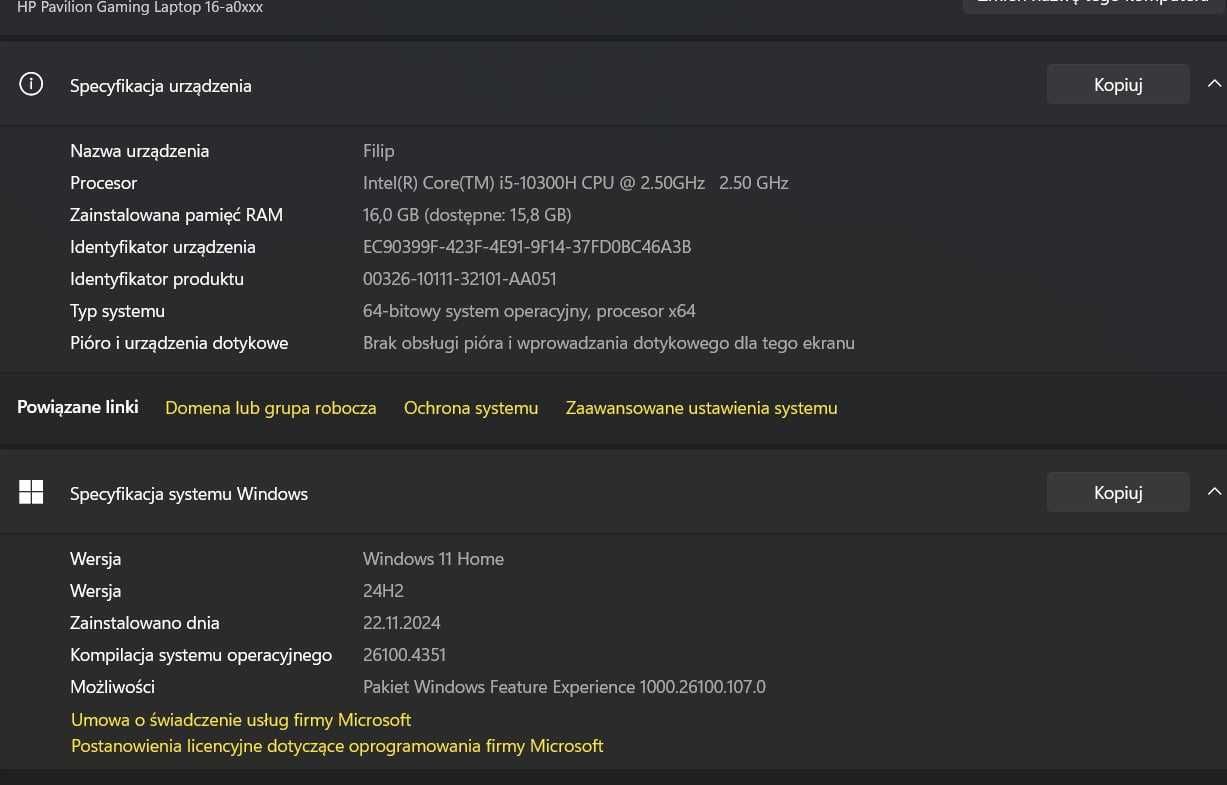Select device ID EC90399F-423F-4E91-9F14-37FD0BC46A3B
This screenshot has width=1227, height=785.
[x=527, y=247]
